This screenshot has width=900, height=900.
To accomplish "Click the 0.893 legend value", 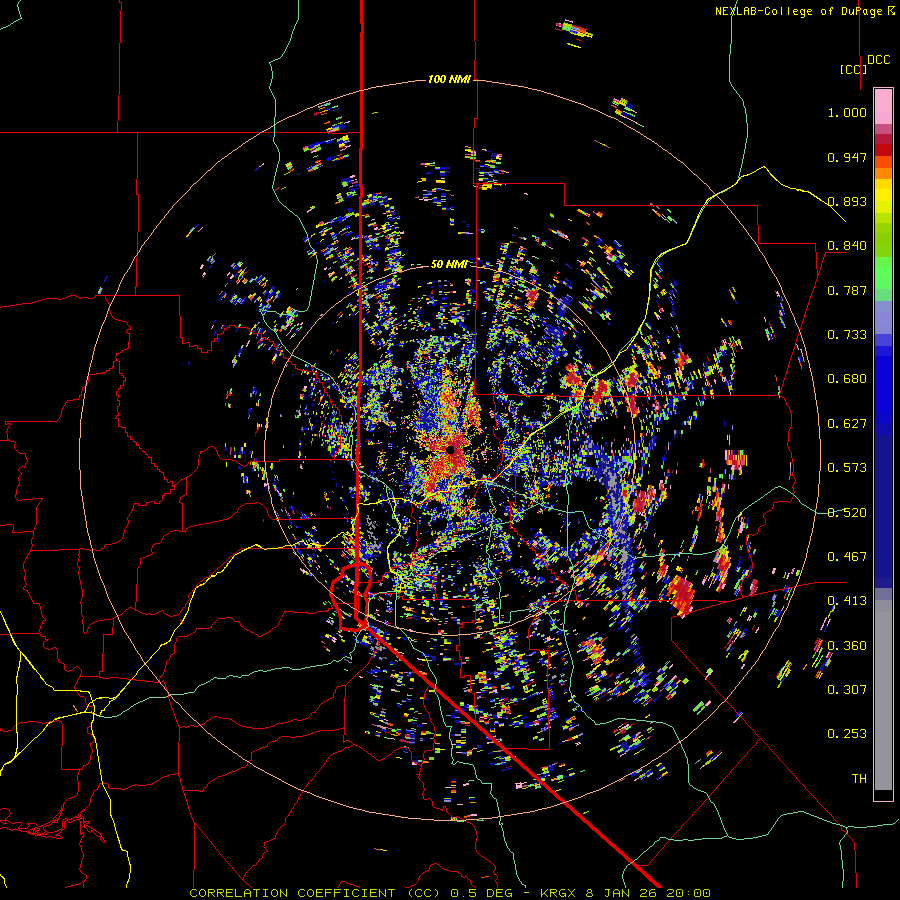I will 847,201.
